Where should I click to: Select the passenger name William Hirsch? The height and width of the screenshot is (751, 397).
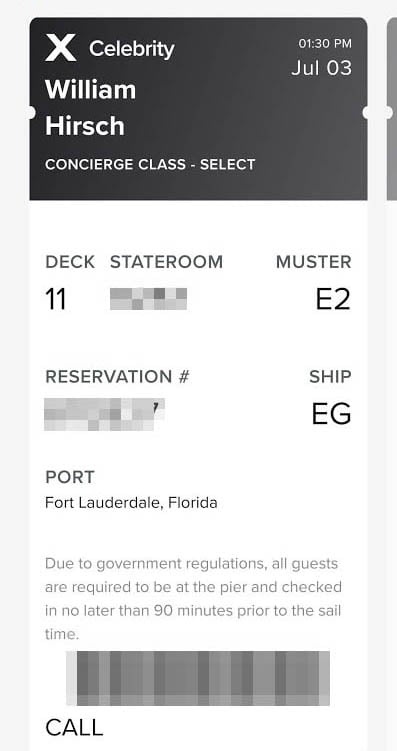(x=91, y=108)
